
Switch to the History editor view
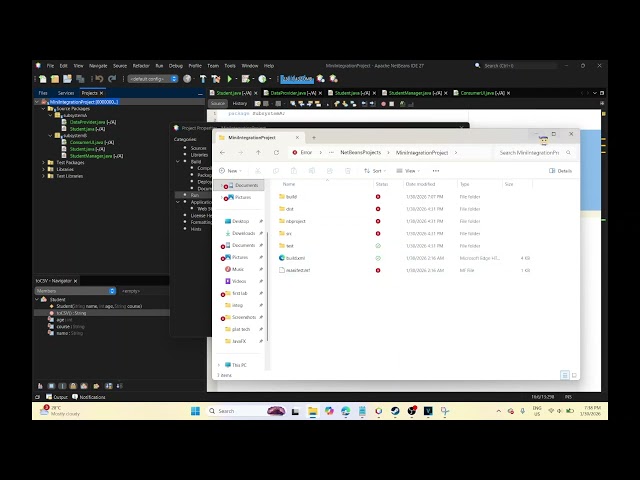[240, 104]
